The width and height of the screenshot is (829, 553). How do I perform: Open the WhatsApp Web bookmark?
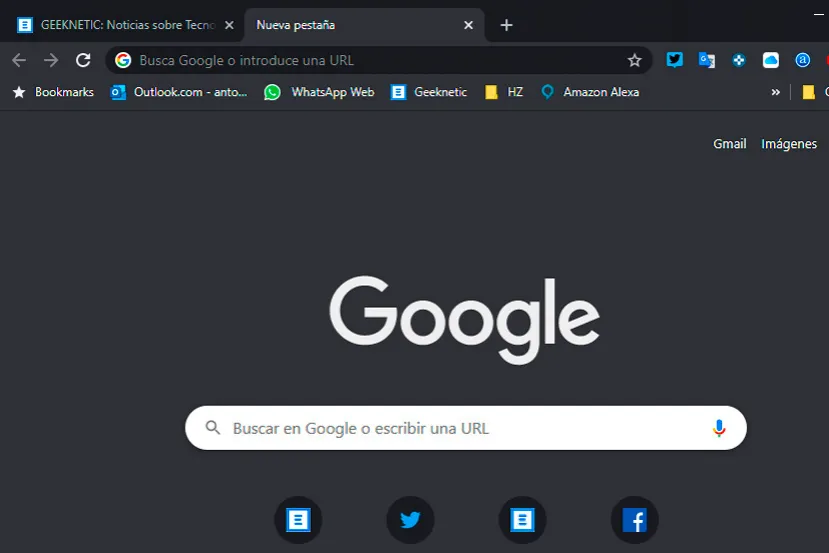(x=319, y=92)
